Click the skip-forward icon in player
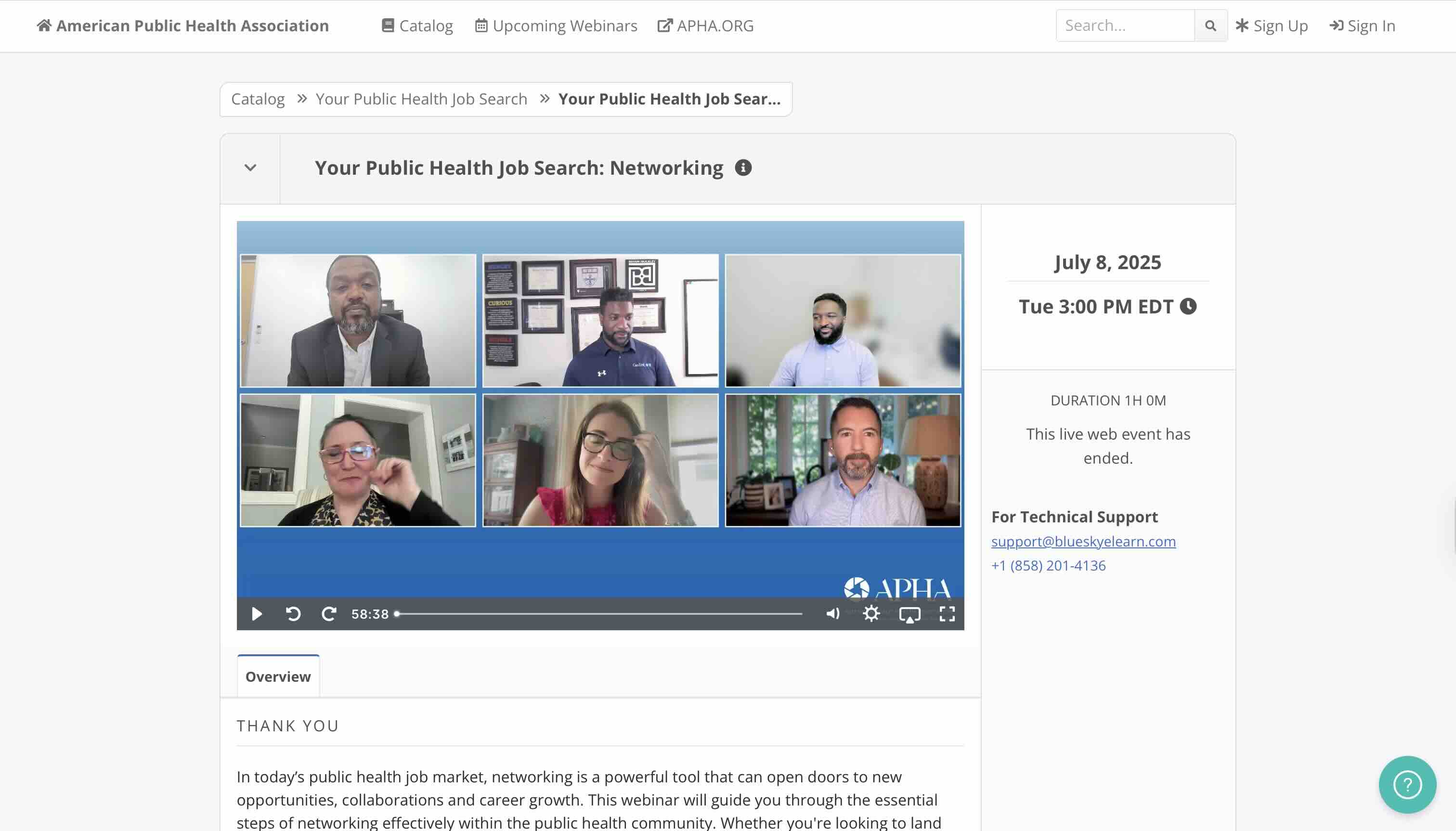1456x831 pixels. click(329, 614)
